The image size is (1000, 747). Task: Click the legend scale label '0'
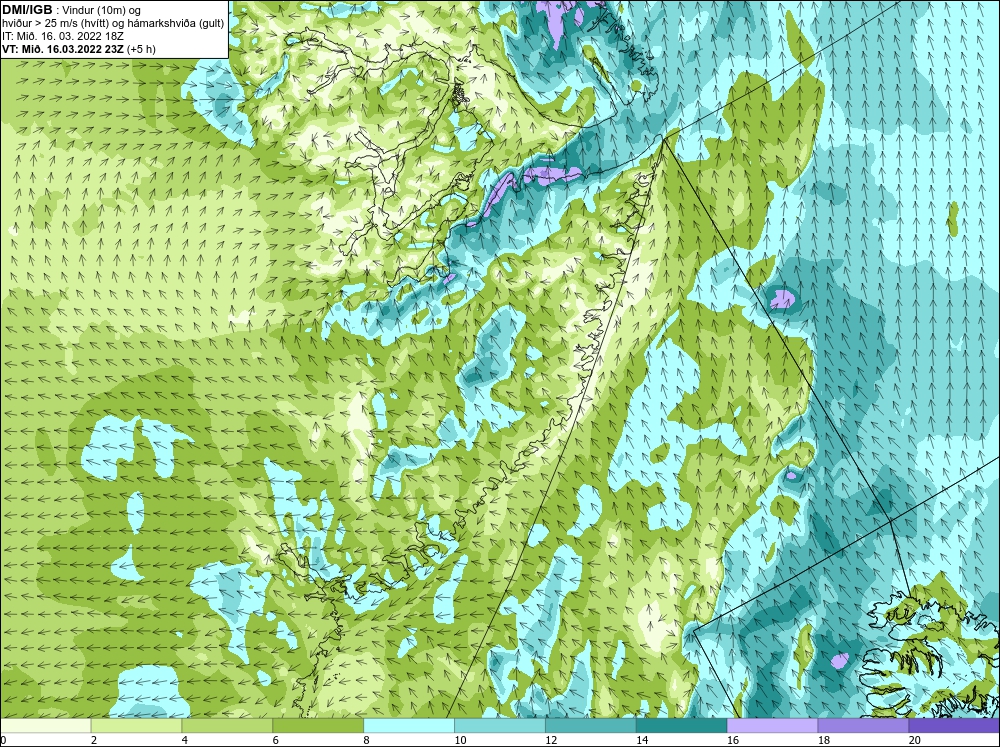[x=3, y=740]
